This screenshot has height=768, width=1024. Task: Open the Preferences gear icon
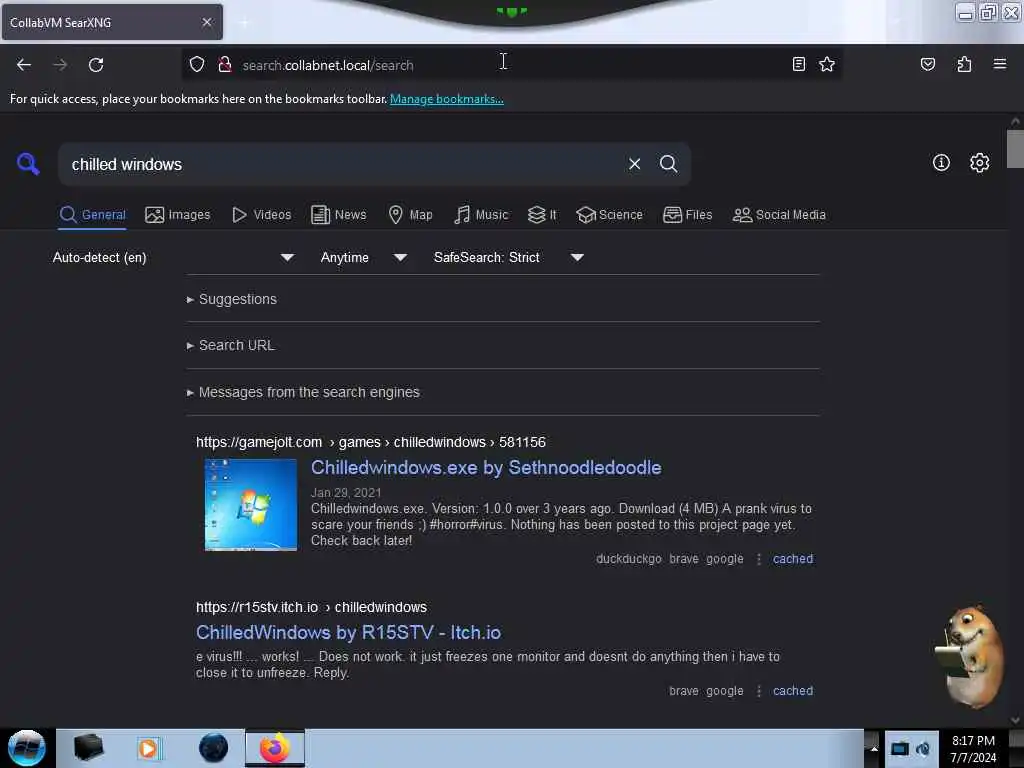pyautogui.click(x=979, y=163)
